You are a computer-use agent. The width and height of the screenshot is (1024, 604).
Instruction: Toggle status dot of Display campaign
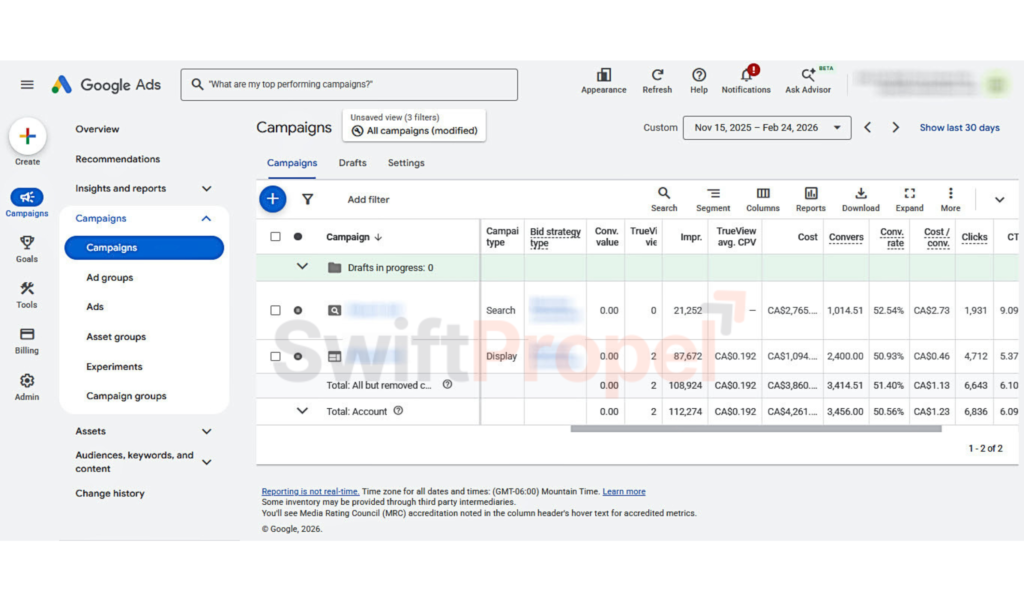pyautogui.click(x=298, y=356)
